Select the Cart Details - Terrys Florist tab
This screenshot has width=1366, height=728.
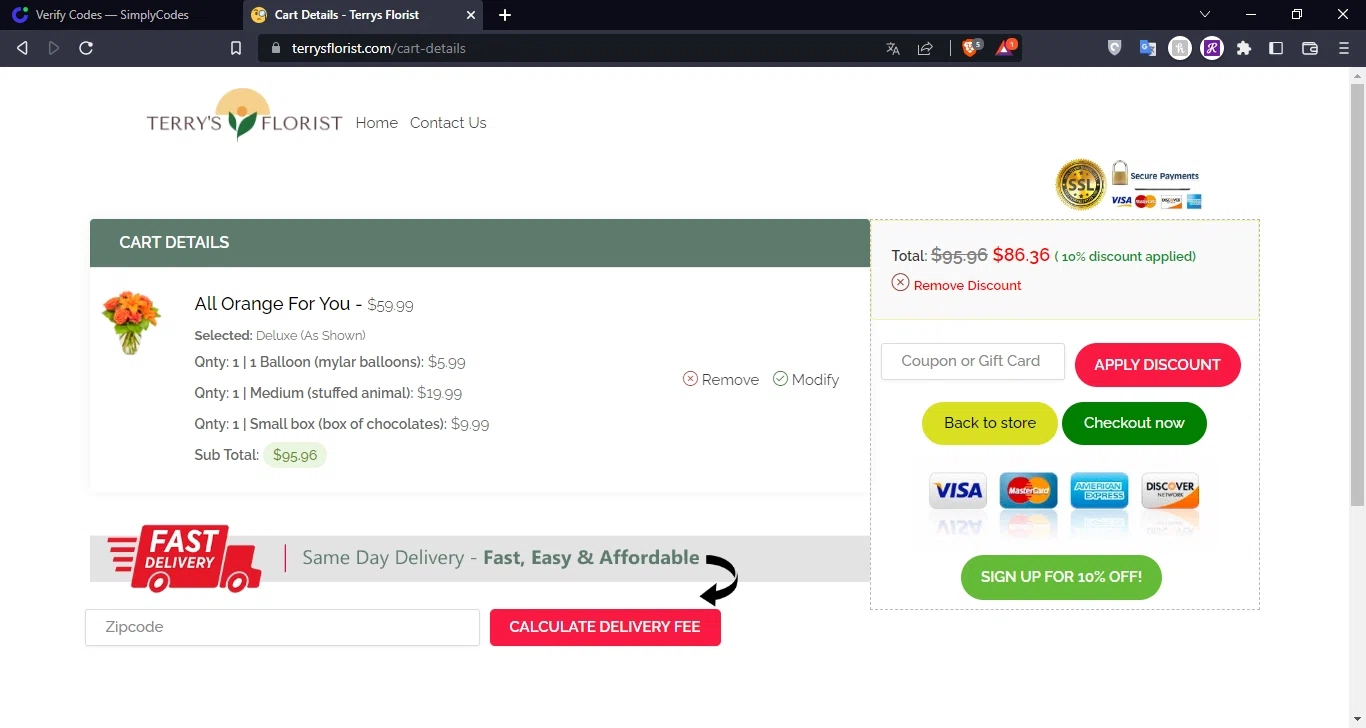(361, 15)
